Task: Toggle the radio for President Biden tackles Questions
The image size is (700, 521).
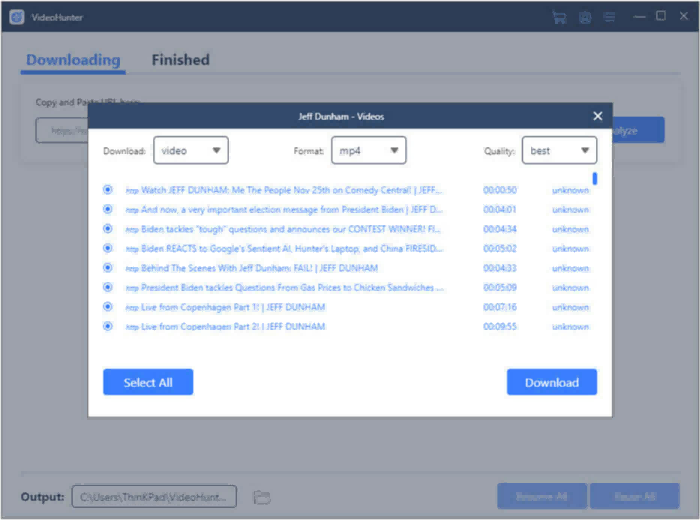Action: tap(108, 287)
